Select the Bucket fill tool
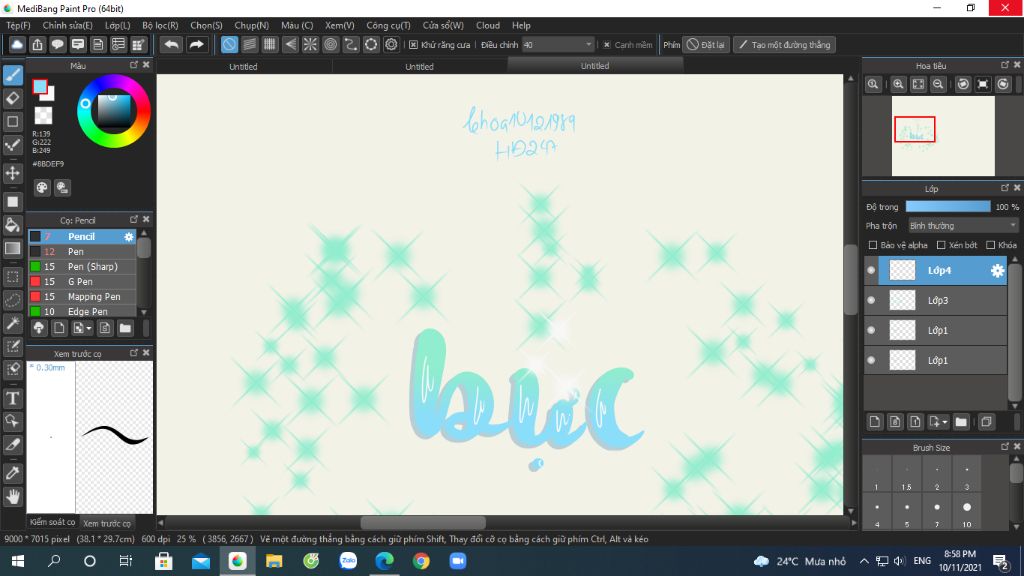Screen dimensions: 1024x576 click(x=12, y=225)
